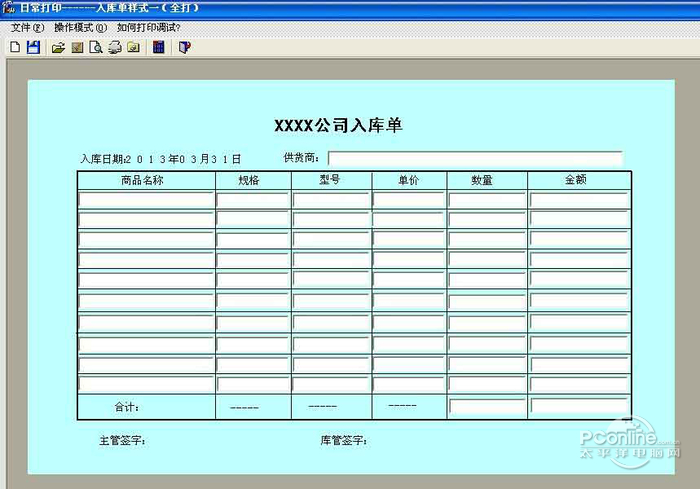The height and width of the screenshot is (489, 700).
Task: Click the 供货商 input field
Action: pos(475,158)
